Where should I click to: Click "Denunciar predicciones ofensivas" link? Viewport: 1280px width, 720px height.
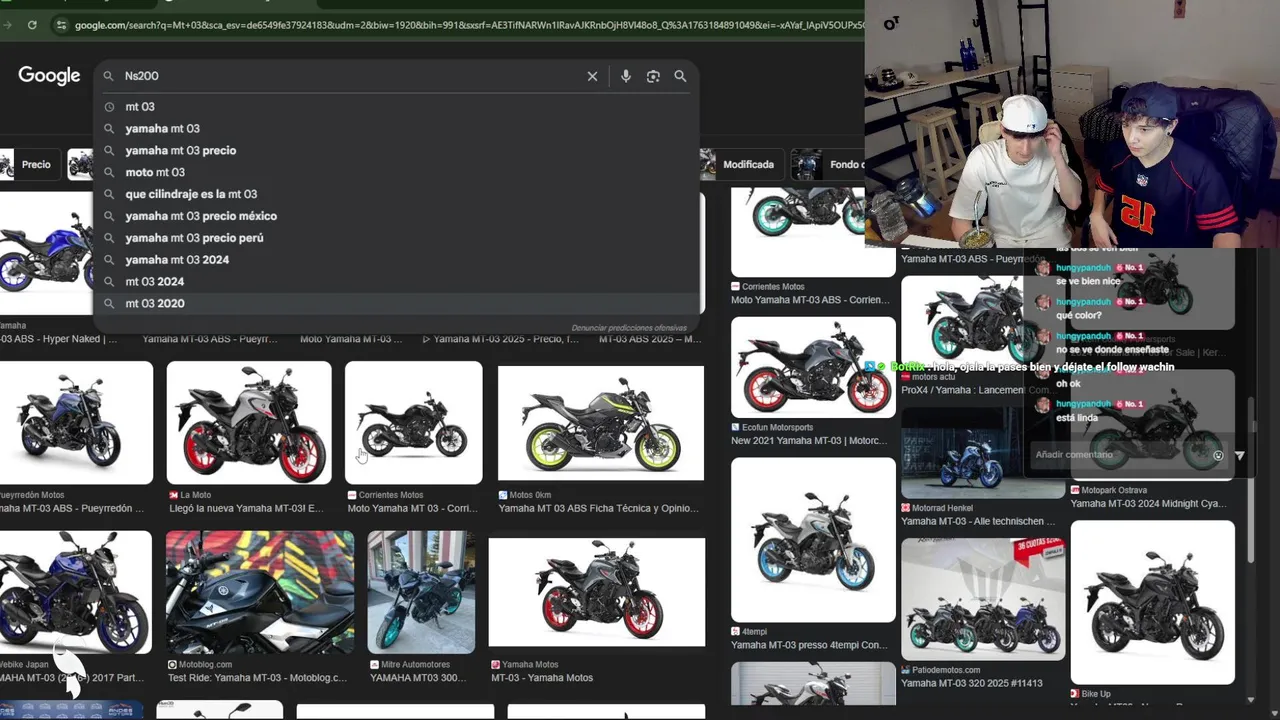[x=629, y=328]
